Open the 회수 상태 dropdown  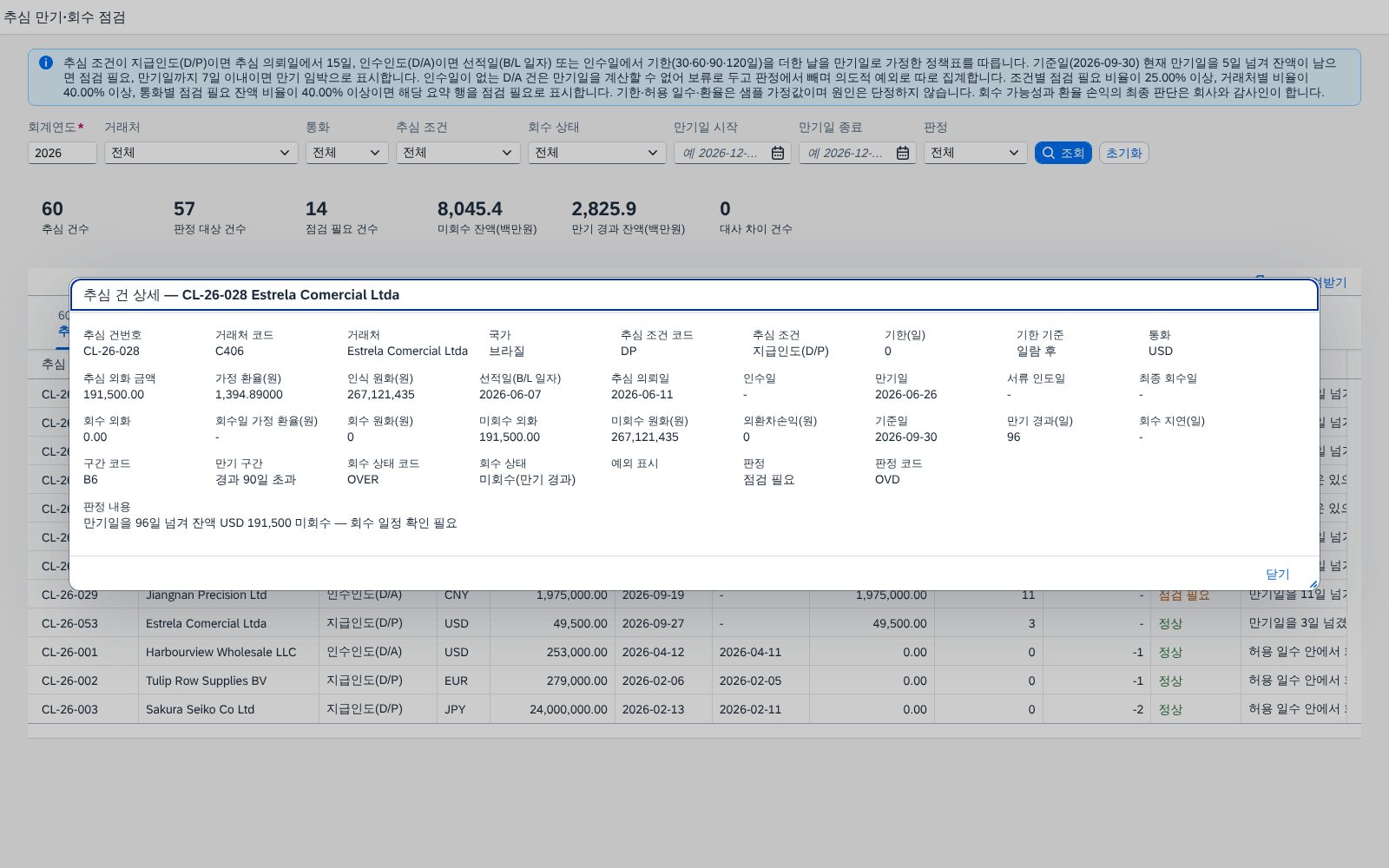tap(596, 153)
